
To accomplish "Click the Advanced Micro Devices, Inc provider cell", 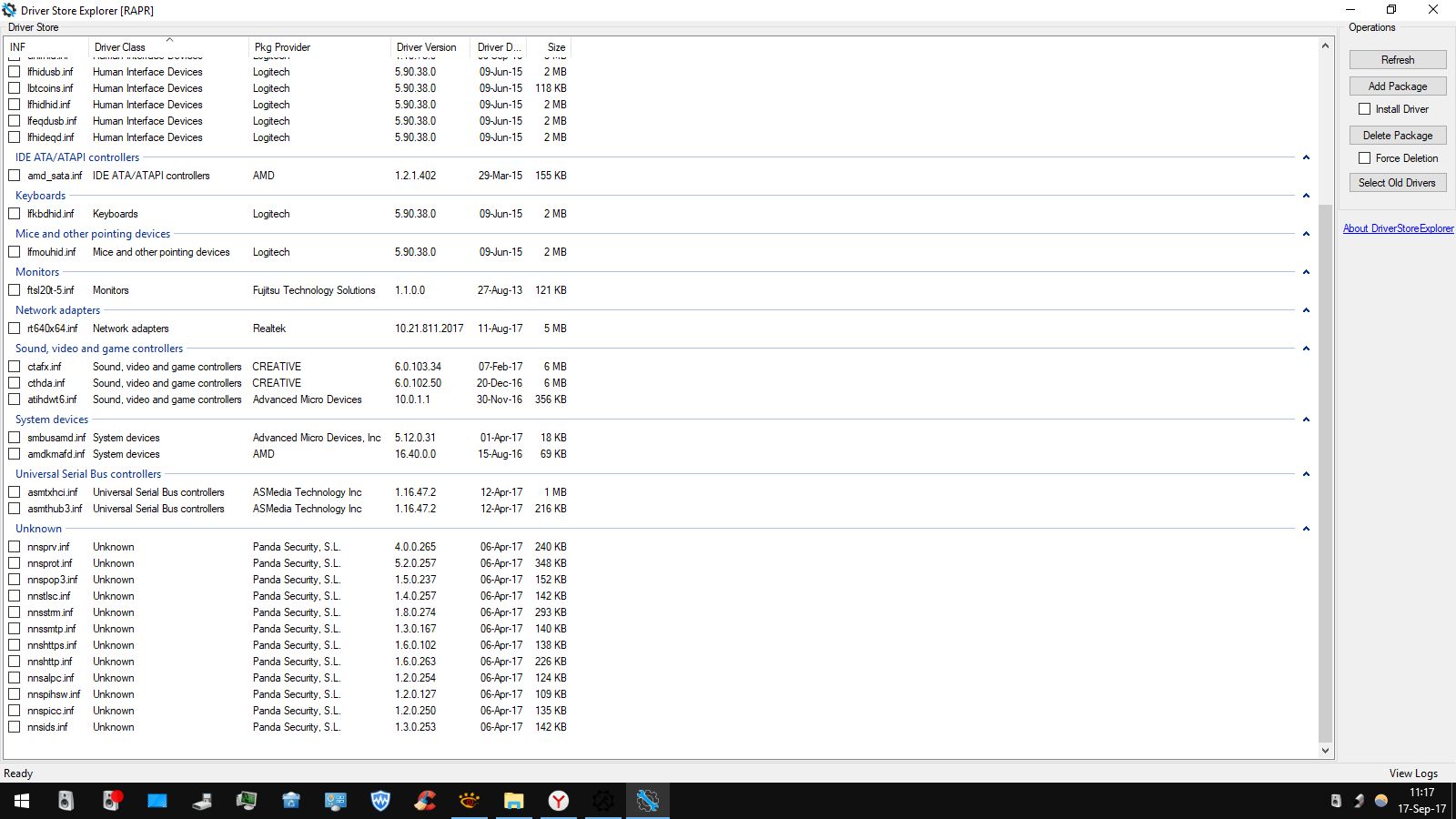I will coord(317,438).
